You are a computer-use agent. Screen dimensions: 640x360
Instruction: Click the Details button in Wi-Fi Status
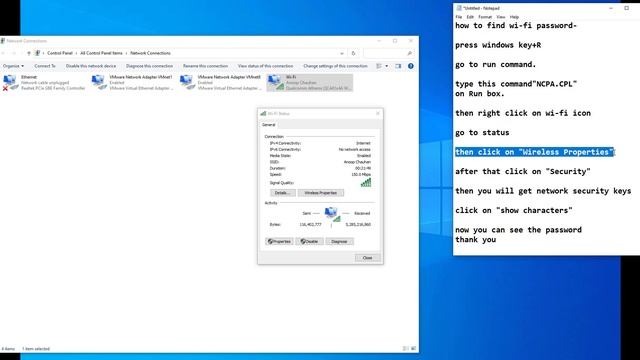point(282,193)
